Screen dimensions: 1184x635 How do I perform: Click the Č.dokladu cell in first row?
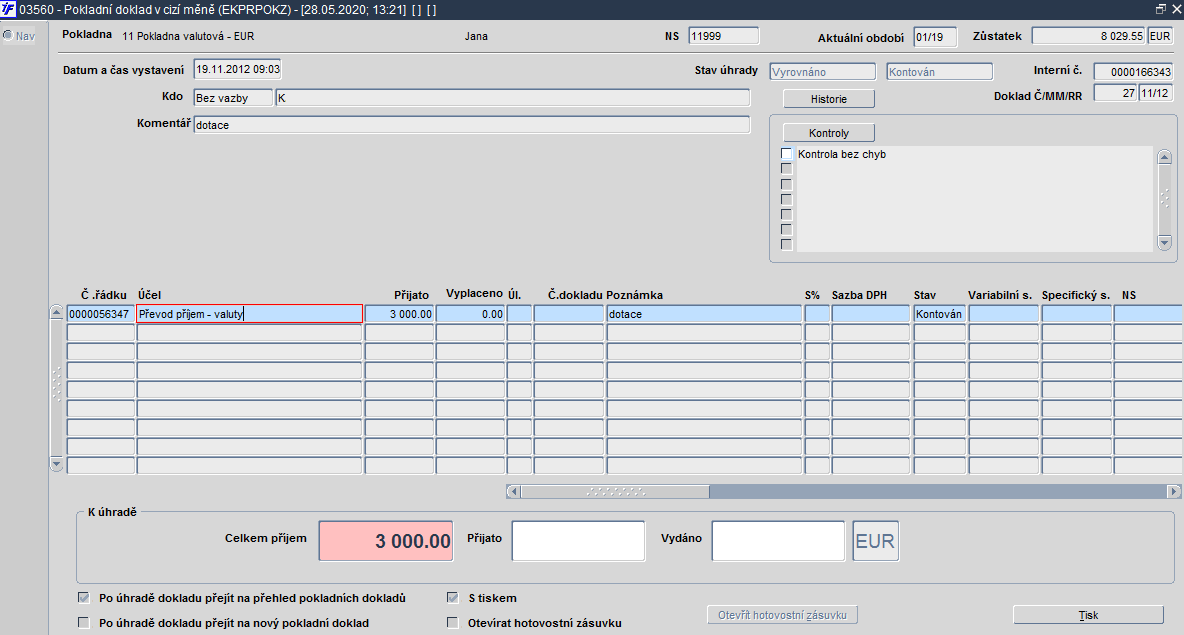click(x=569, y=314)
